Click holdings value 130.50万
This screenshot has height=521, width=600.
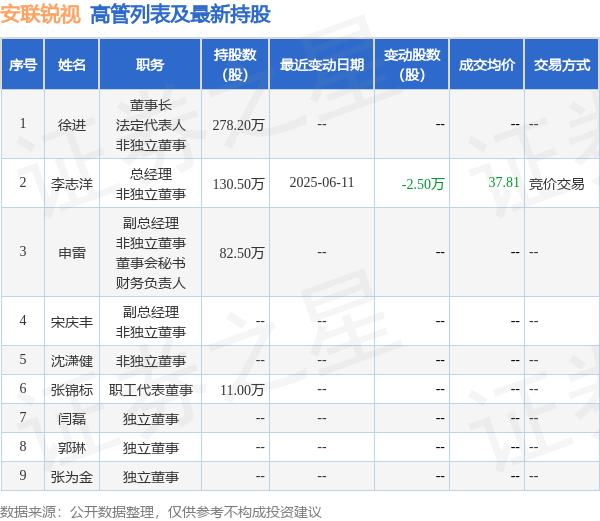coord(238,184)
